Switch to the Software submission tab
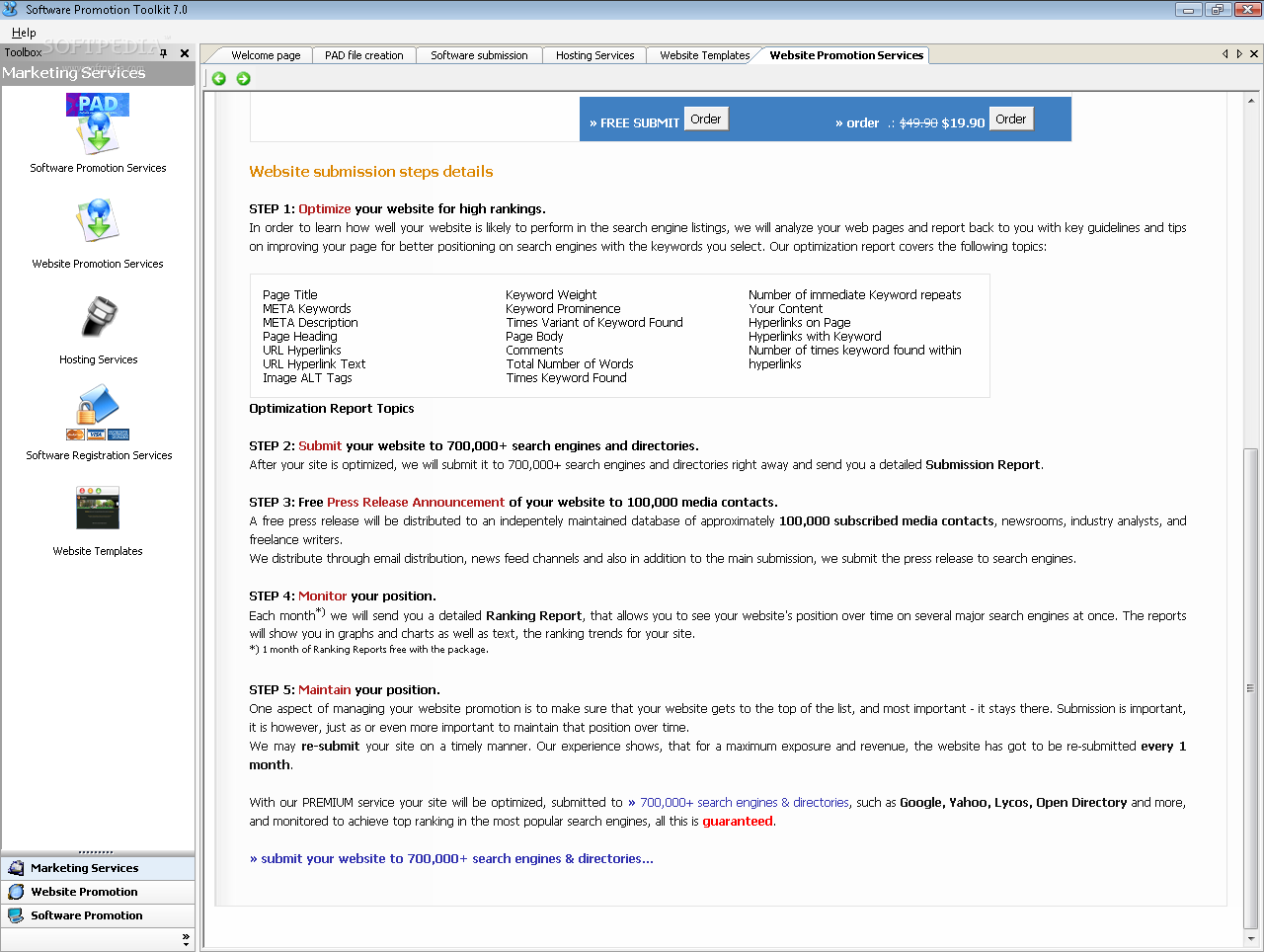Image resolution: width=1264 pixels, height=952 pixels. pos(479,55)
